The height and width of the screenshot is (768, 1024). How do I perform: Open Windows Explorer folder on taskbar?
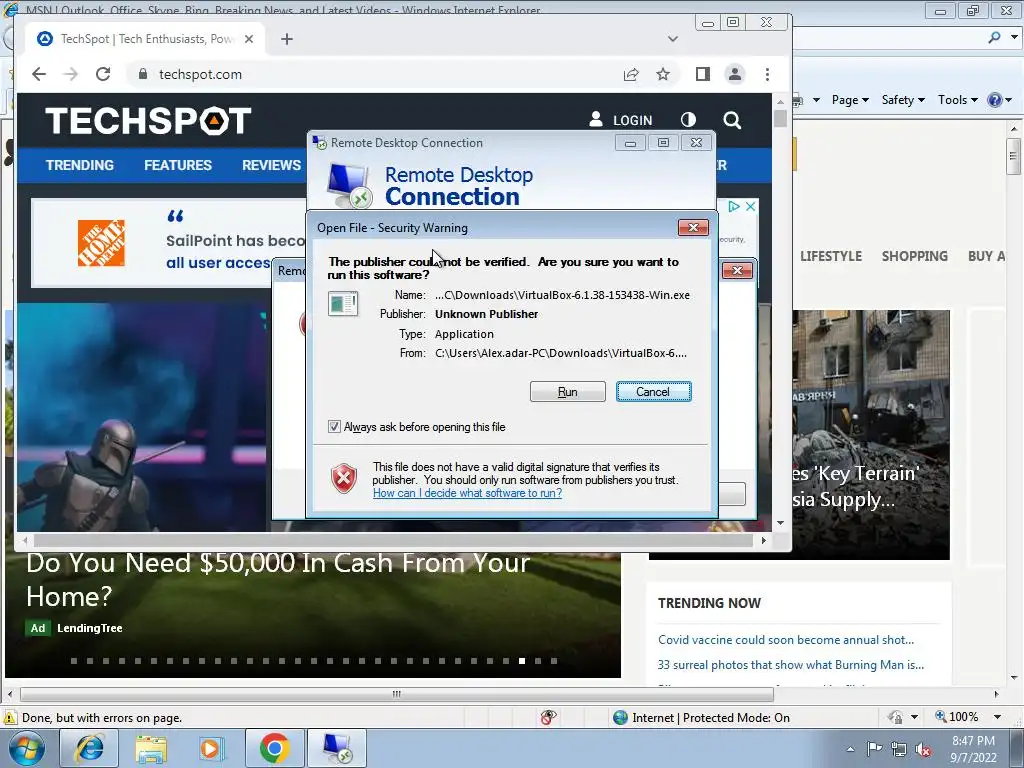pyautogui.click(x=151, y=748)
